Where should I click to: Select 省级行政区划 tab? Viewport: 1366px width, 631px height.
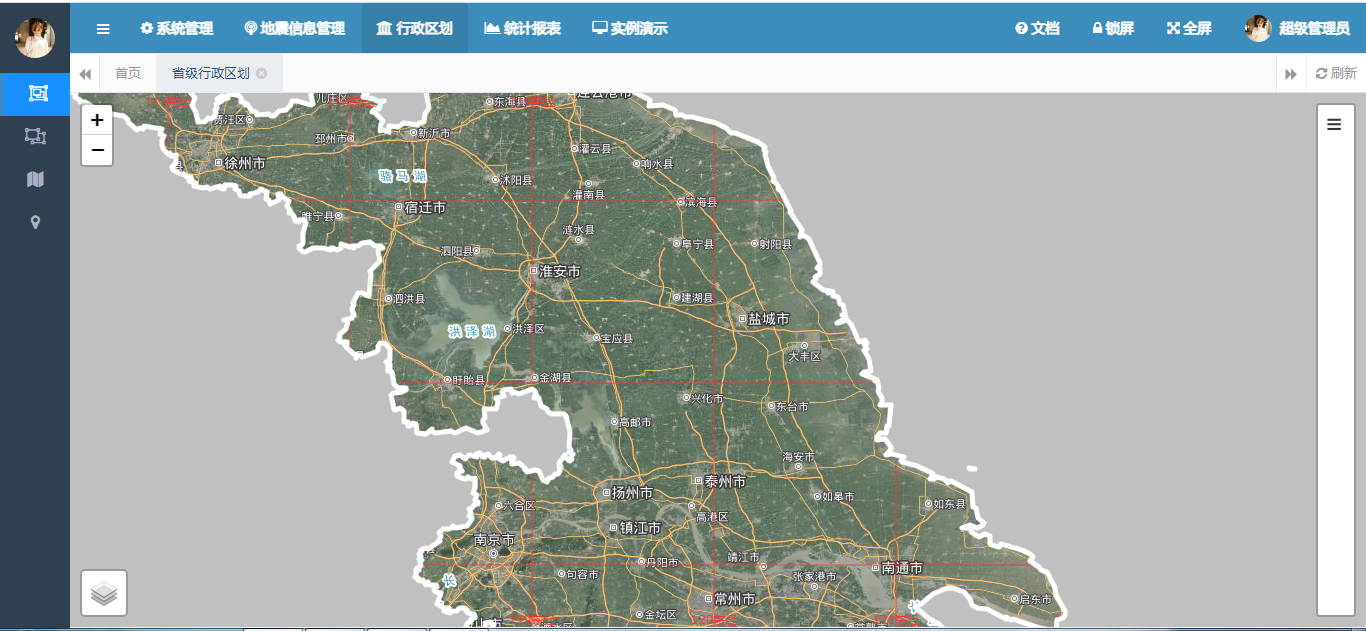point(211,73)
